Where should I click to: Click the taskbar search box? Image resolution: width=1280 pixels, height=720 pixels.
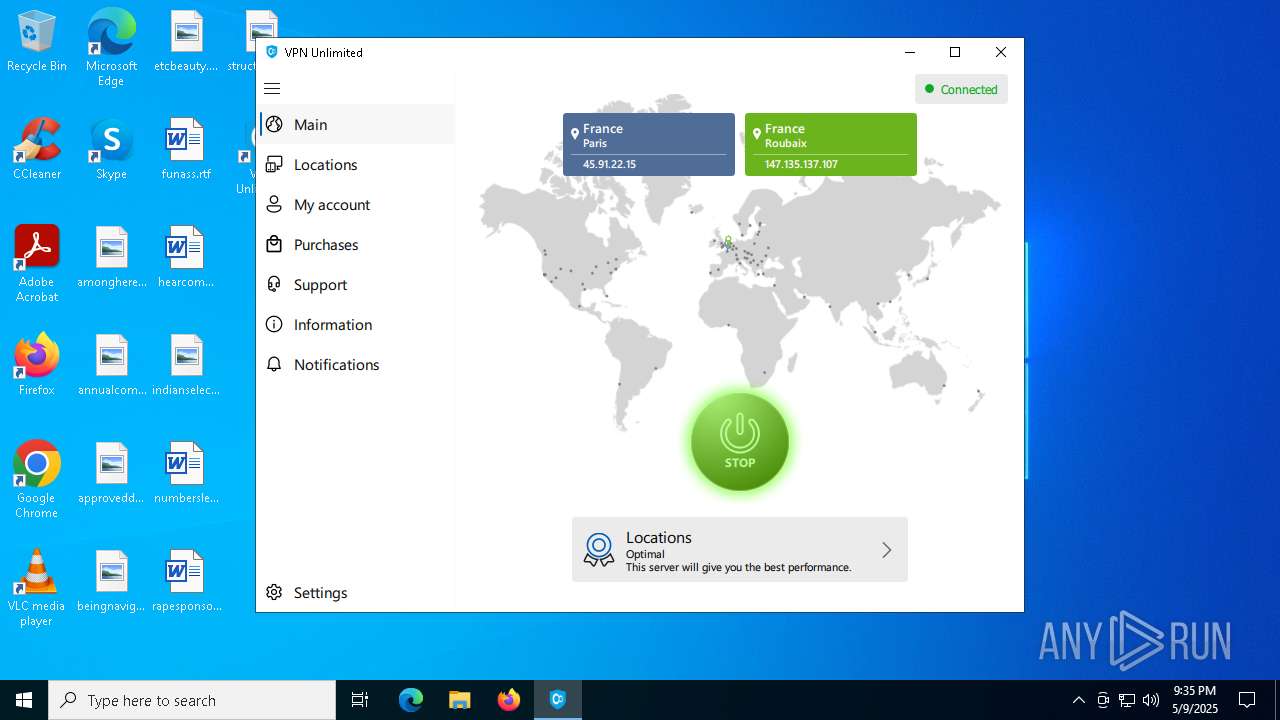(x=192, y=700)
